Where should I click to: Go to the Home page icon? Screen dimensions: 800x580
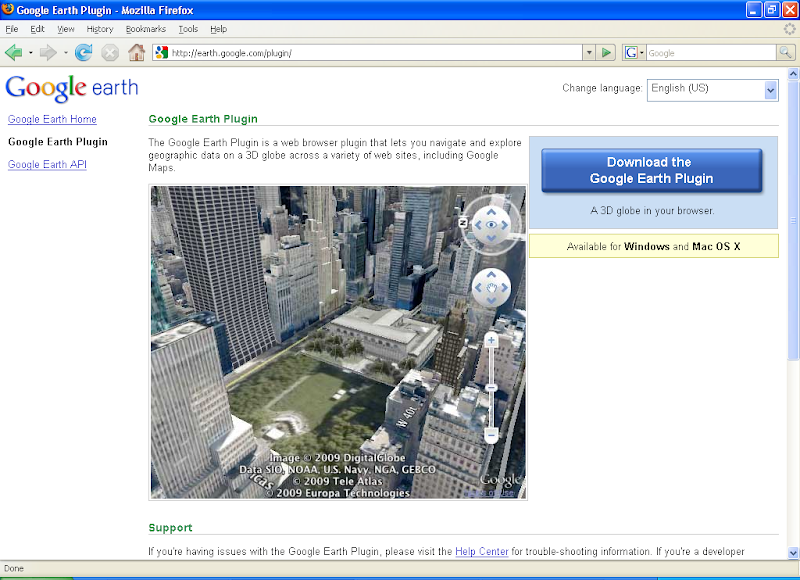(136, 53)
